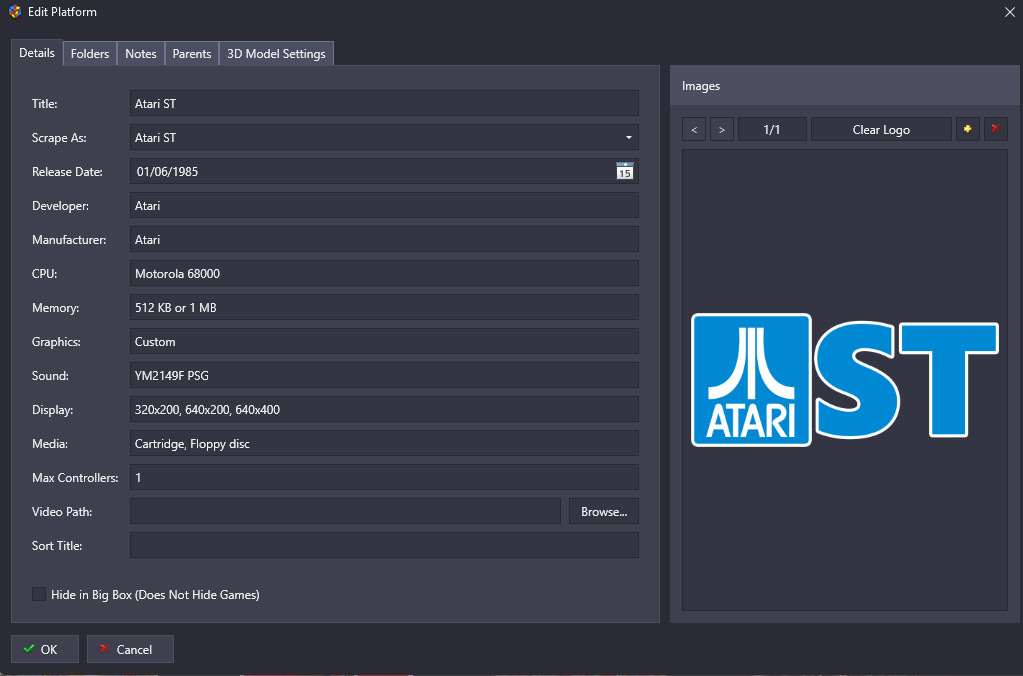Close the Edit Platform window

click(x=1009, y=12)
